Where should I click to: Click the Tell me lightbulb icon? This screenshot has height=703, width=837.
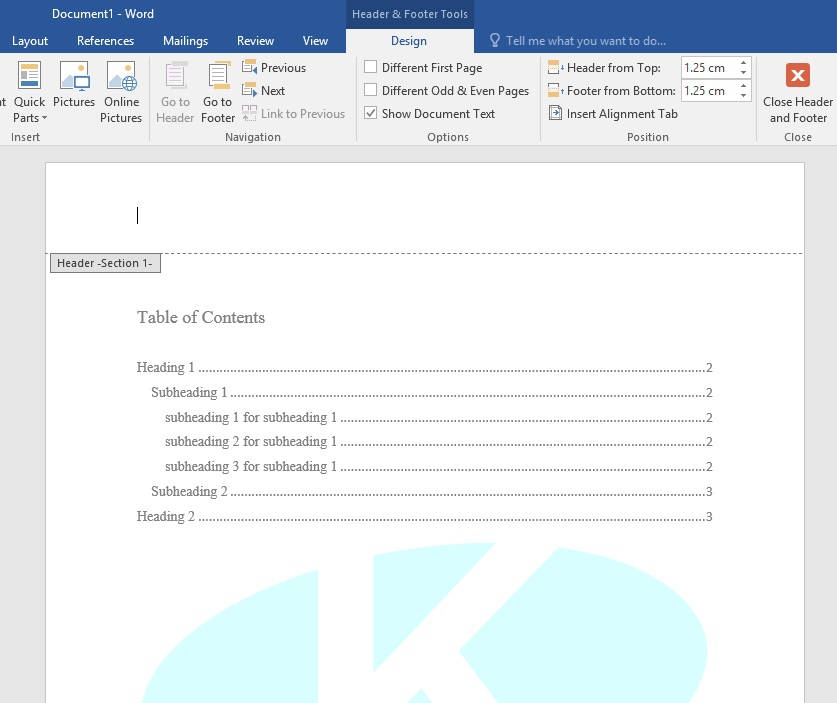(495, 41)
